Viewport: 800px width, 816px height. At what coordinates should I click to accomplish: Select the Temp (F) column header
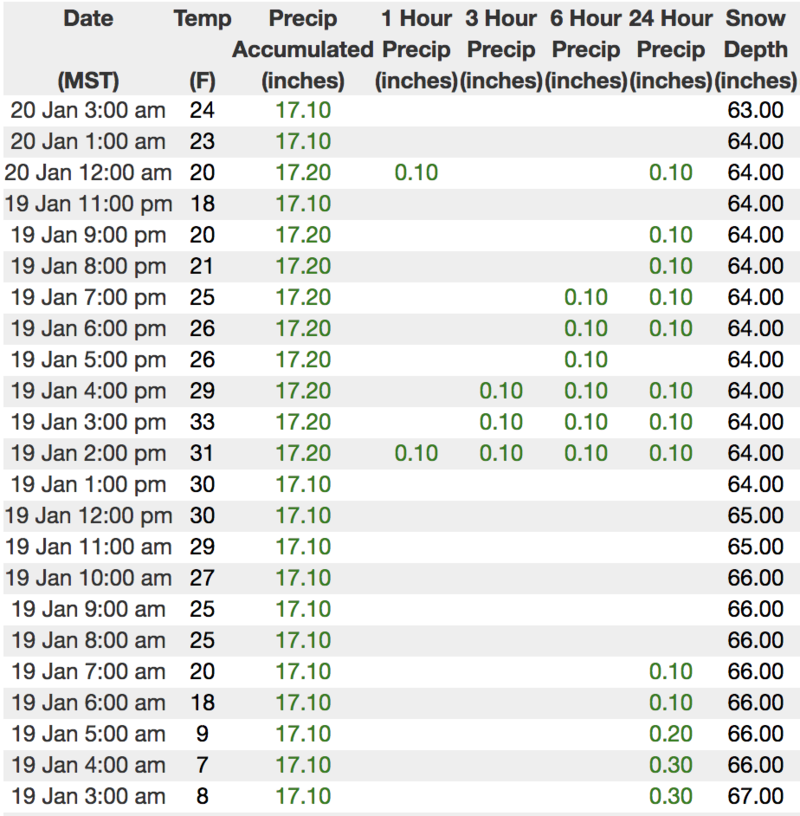[202, 49]
